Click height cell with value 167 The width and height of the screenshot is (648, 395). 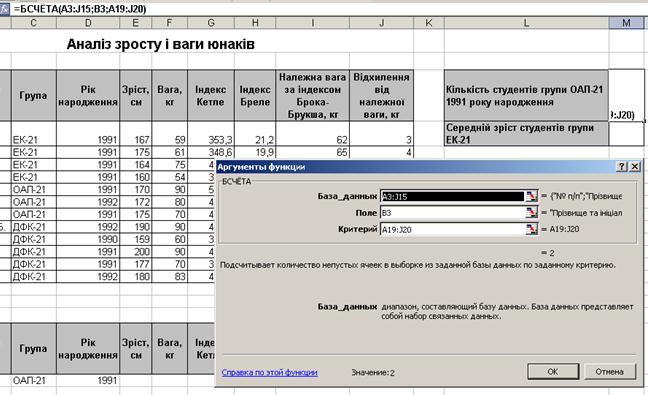click(136, 133)
